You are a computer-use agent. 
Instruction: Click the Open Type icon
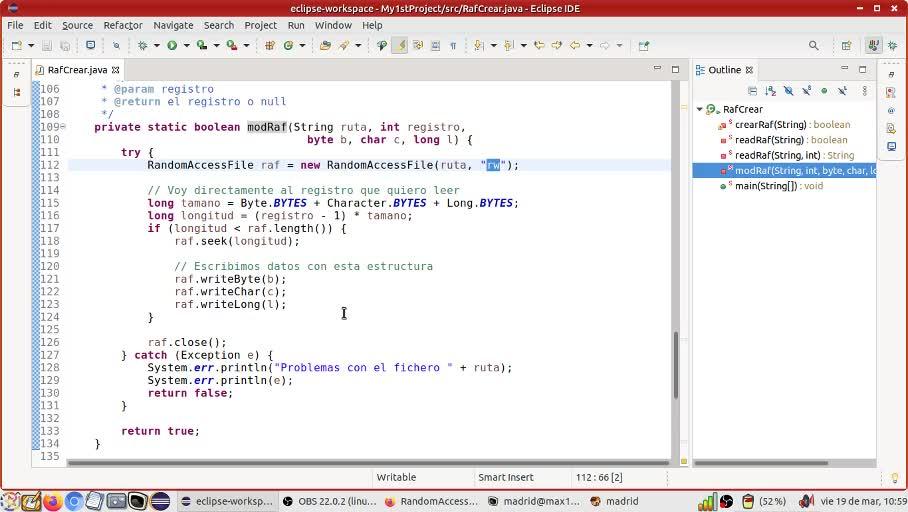(325, 45)
